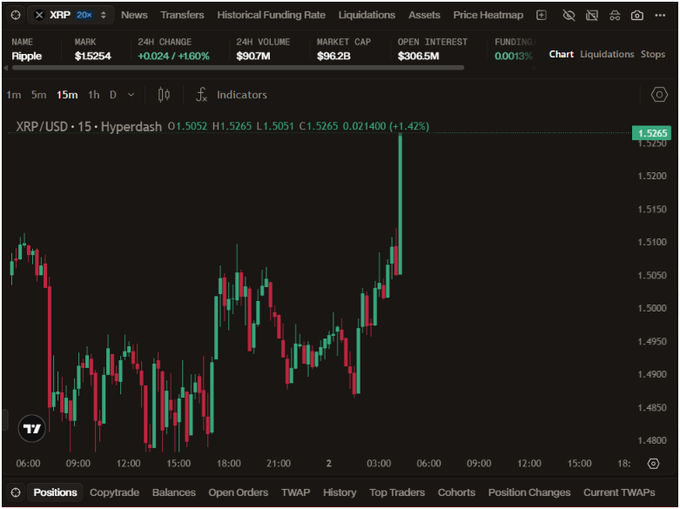
Task: Click the fx indicators icon
Action: point(202,95)
